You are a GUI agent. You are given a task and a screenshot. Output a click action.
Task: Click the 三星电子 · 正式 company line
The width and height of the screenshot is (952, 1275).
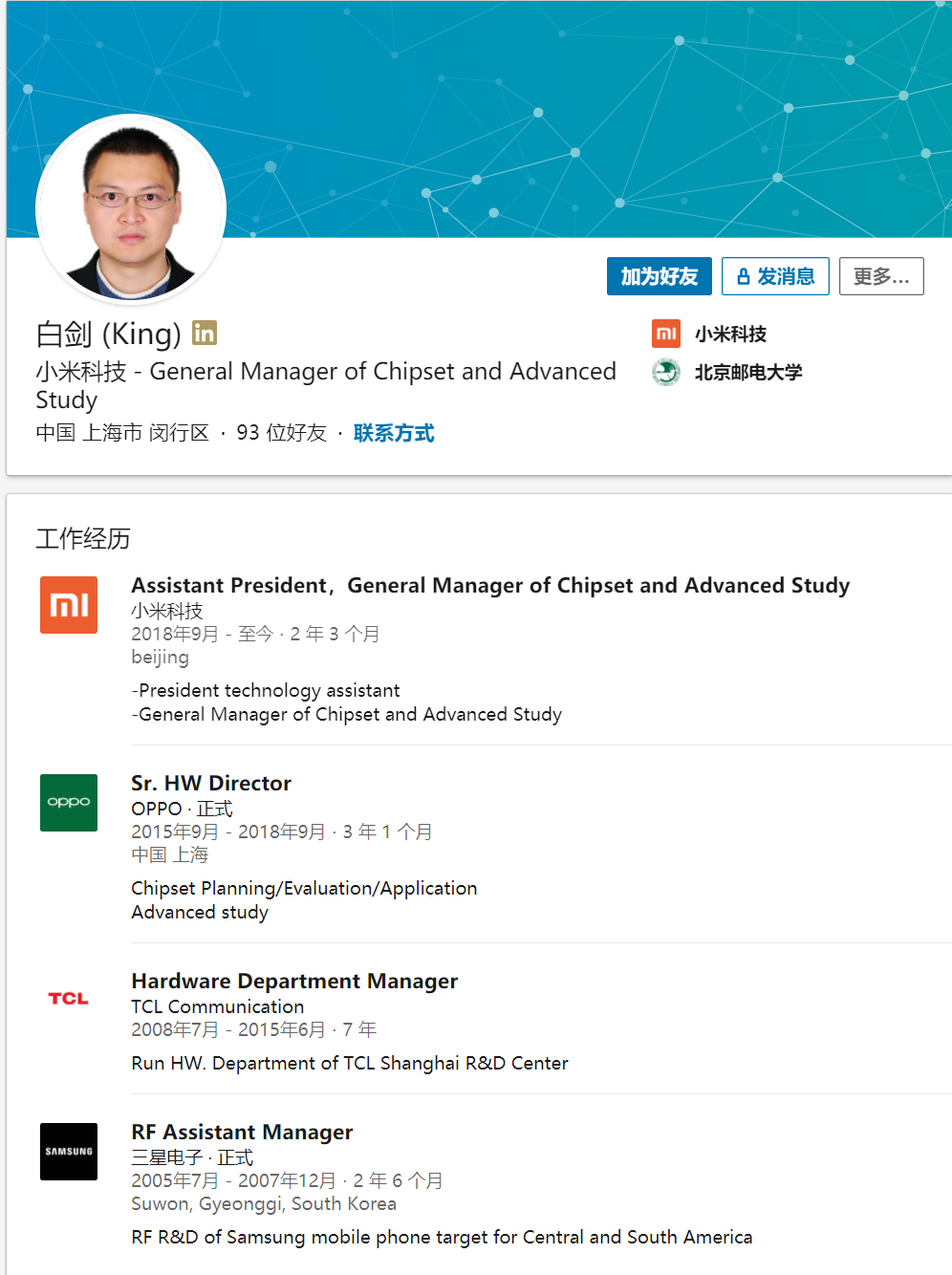(192, 1157)
